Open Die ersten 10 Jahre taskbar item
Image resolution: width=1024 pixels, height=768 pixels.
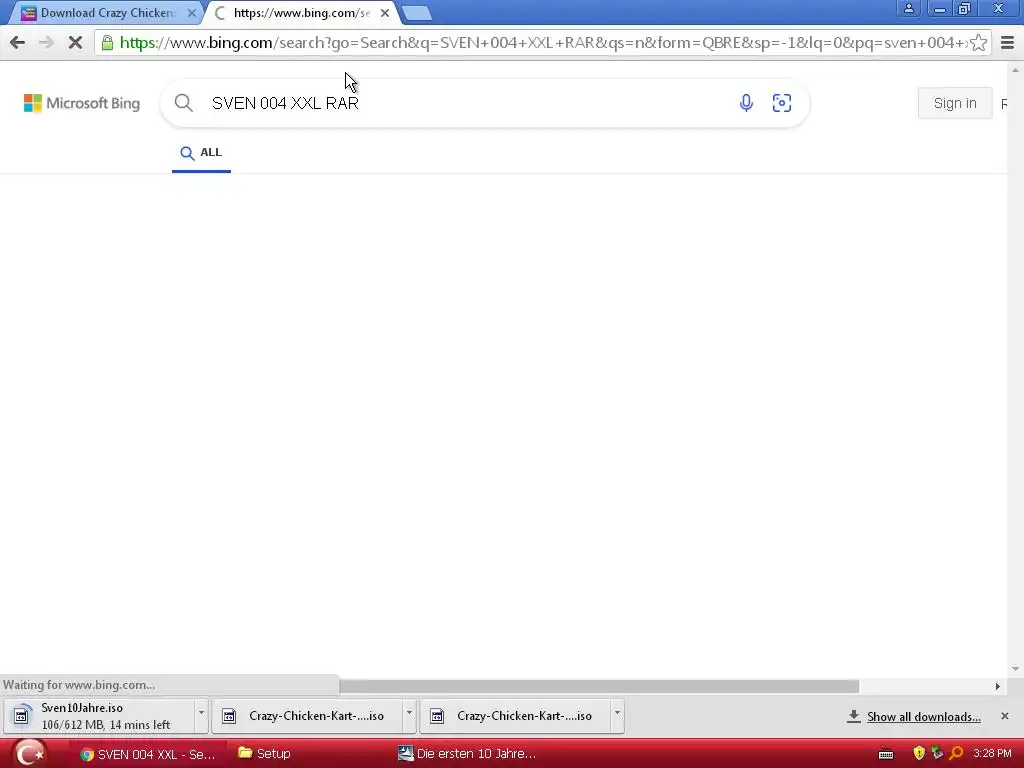tap(468, 754)
